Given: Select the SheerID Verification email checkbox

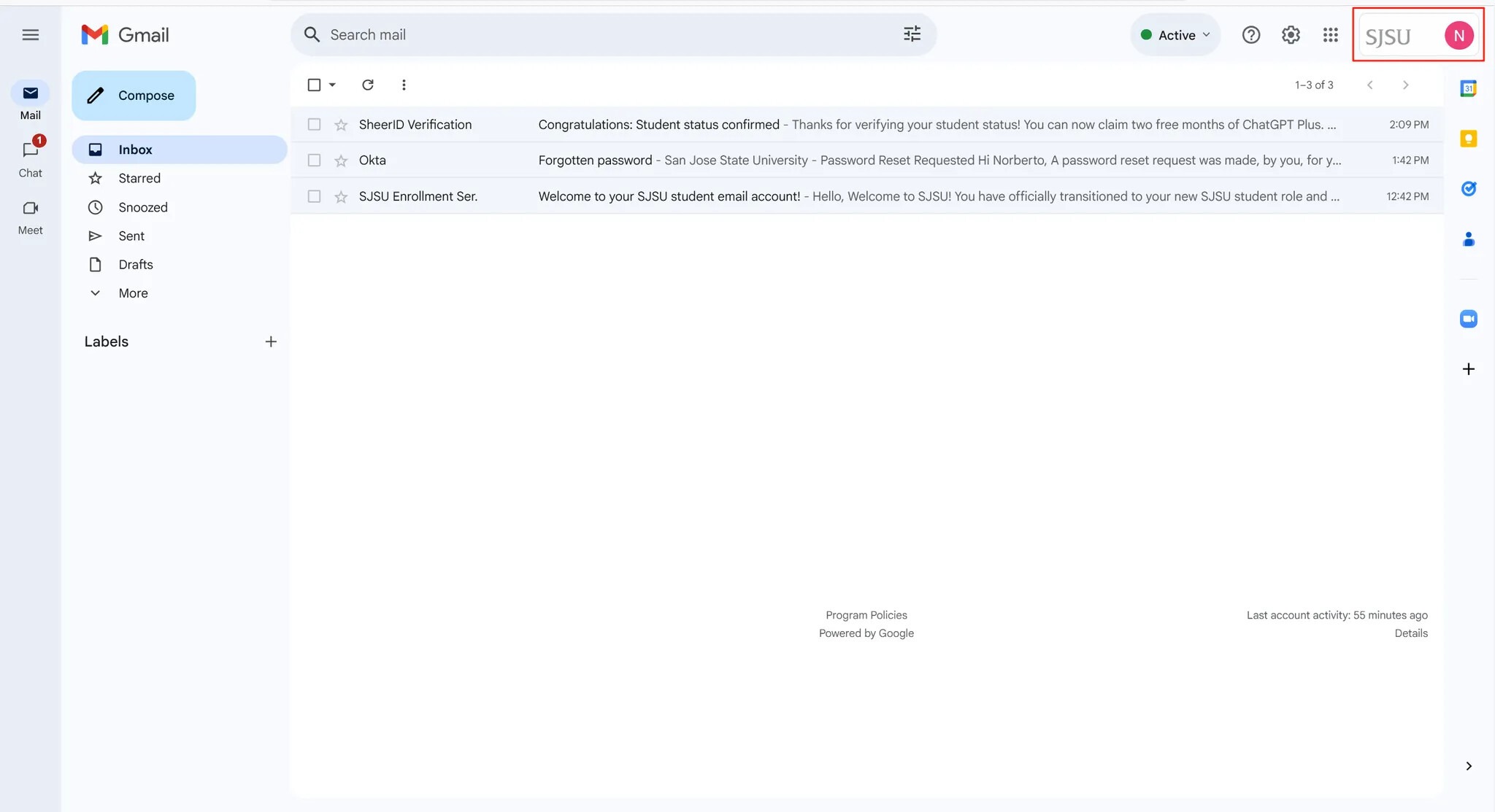Looking at the screenshot, I should pyautogui.click(x=314, y=125).
